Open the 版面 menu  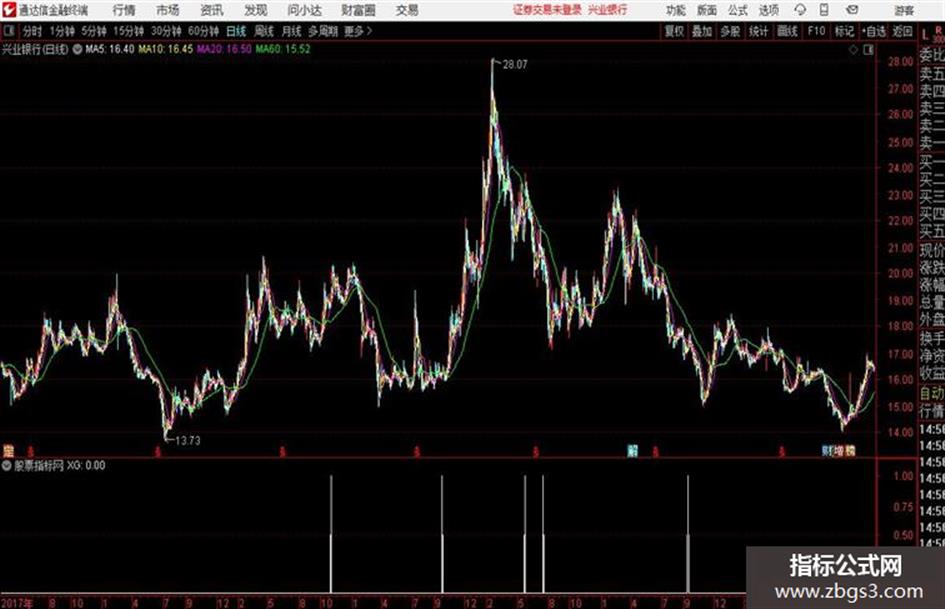click(x=706, y=10)
